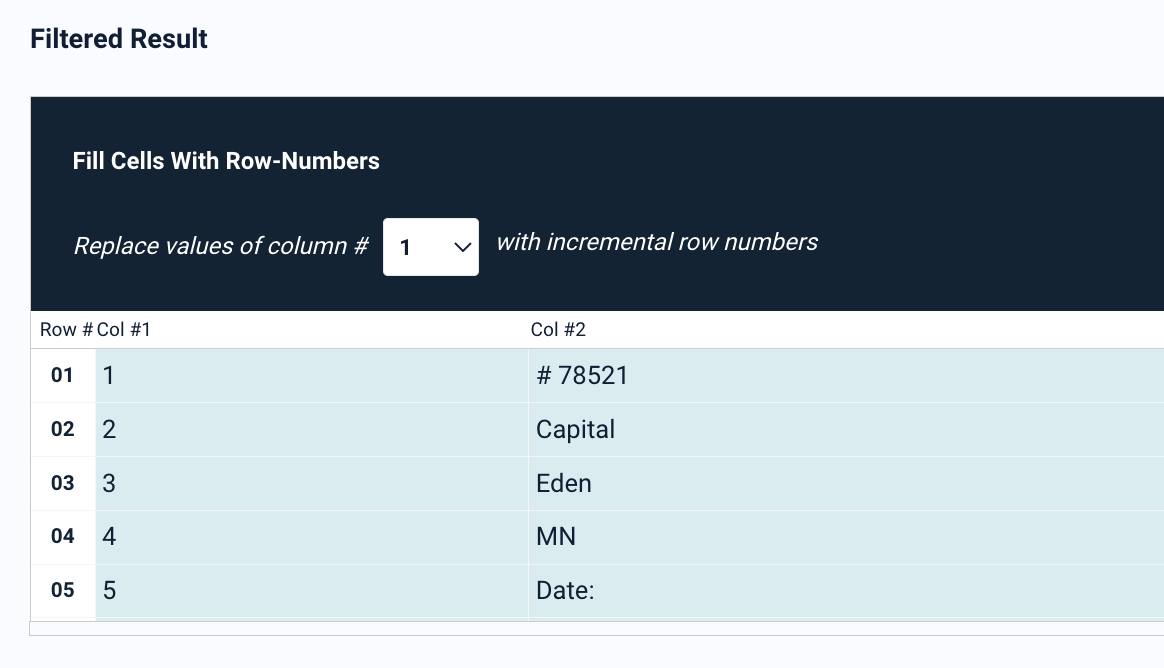Select Col #1 cell in row 05
Image resolution: width=1164 pixels, height=668 pixels.
click(x=311, y=591)
